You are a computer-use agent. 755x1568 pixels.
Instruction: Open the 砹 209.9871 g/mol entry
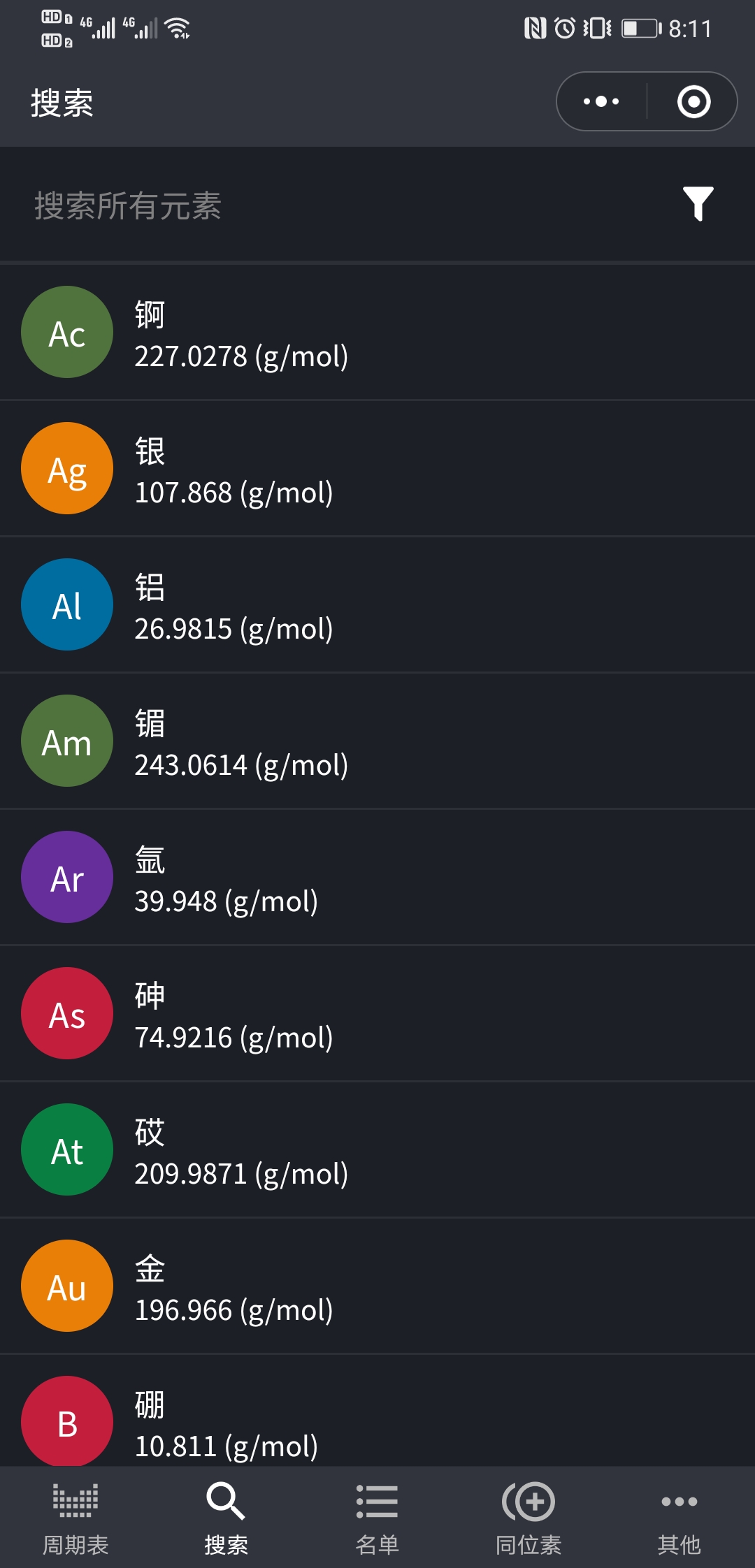click(x=377, y=1149)
